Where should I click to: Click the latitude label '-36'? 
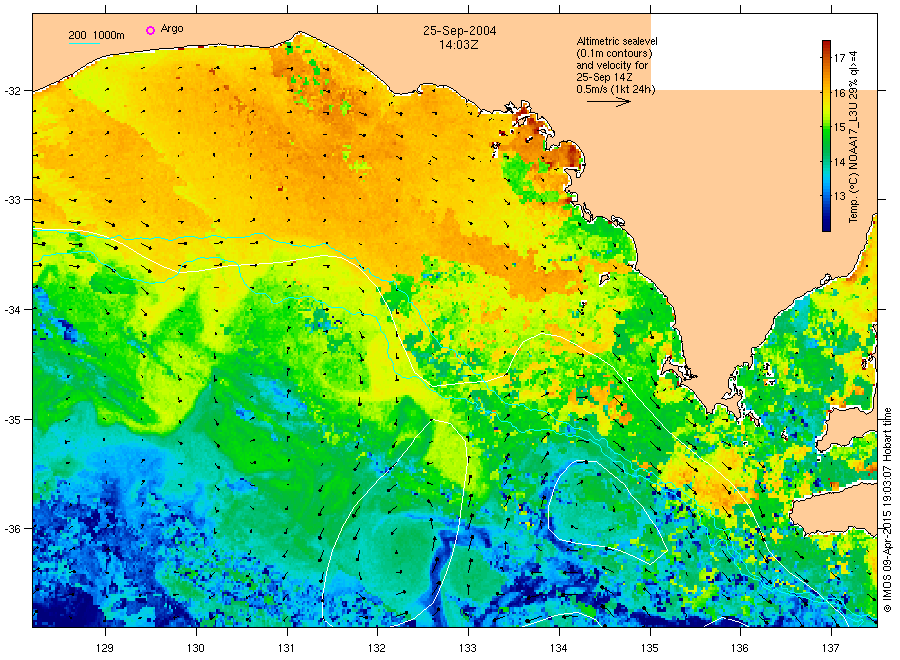(12, 529)
